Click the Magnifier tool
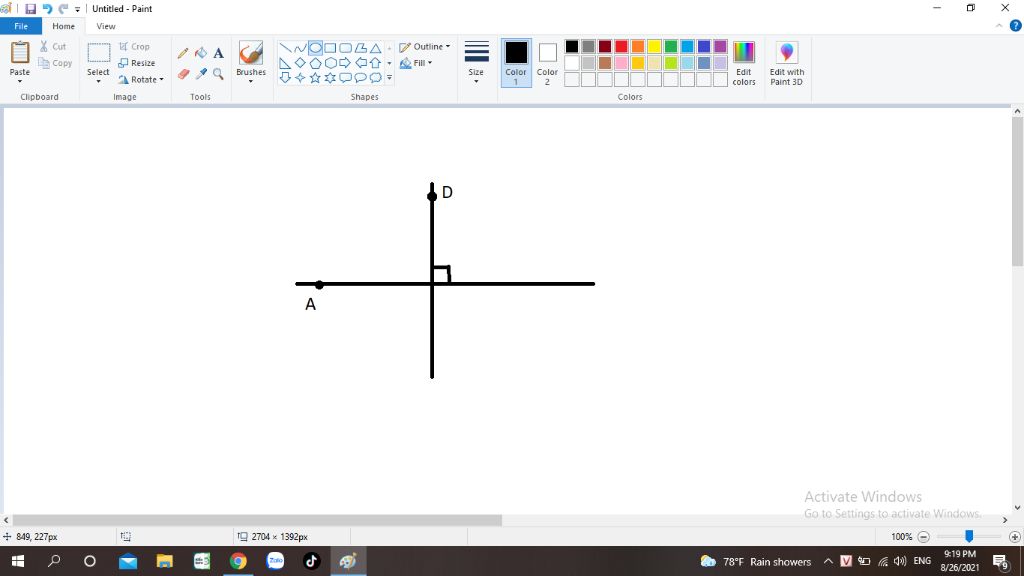1024x576 pixels. tap(218, 73)
